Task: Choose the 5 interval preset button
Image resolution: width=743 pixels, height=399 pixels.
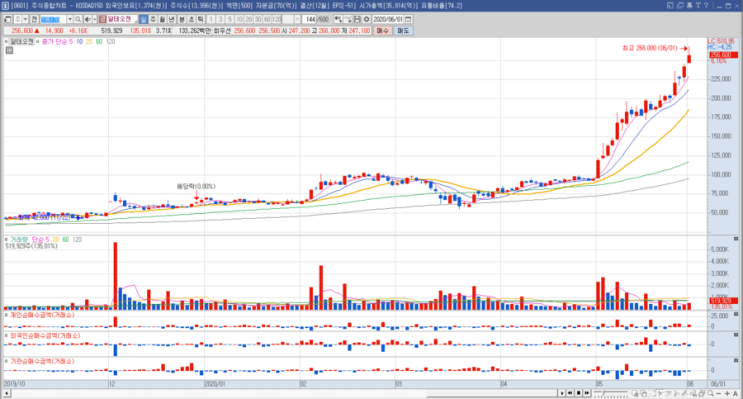Action: (x=230, y=19)
